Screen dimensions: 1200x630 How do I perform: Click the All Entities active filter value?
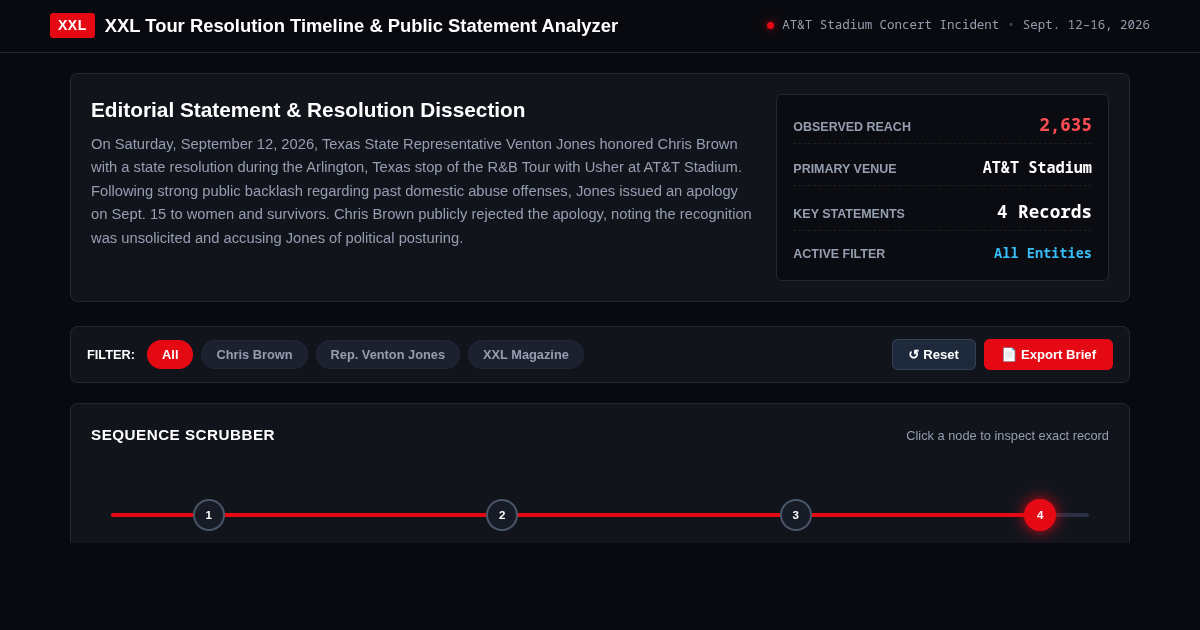(1043, 253)
